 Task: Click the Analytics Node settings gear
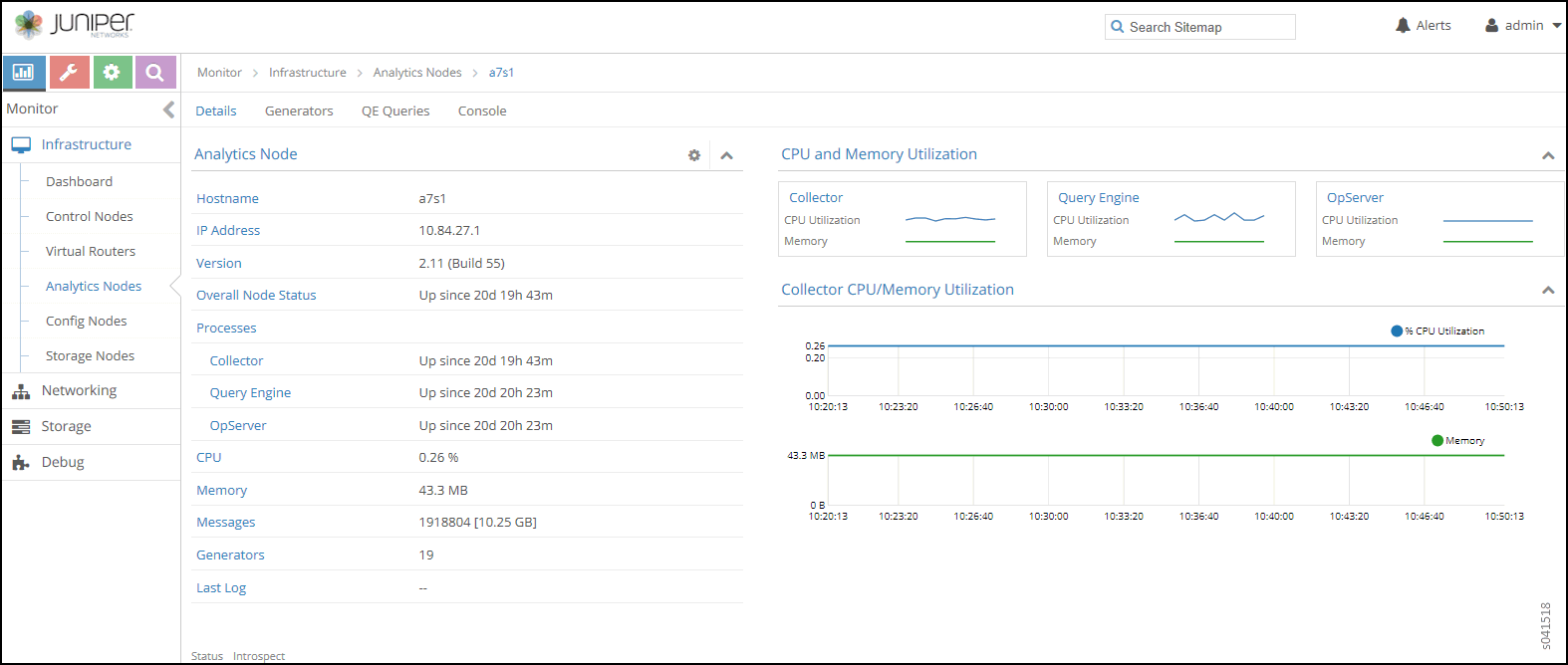pyautogui.click(x=694, y=155)
